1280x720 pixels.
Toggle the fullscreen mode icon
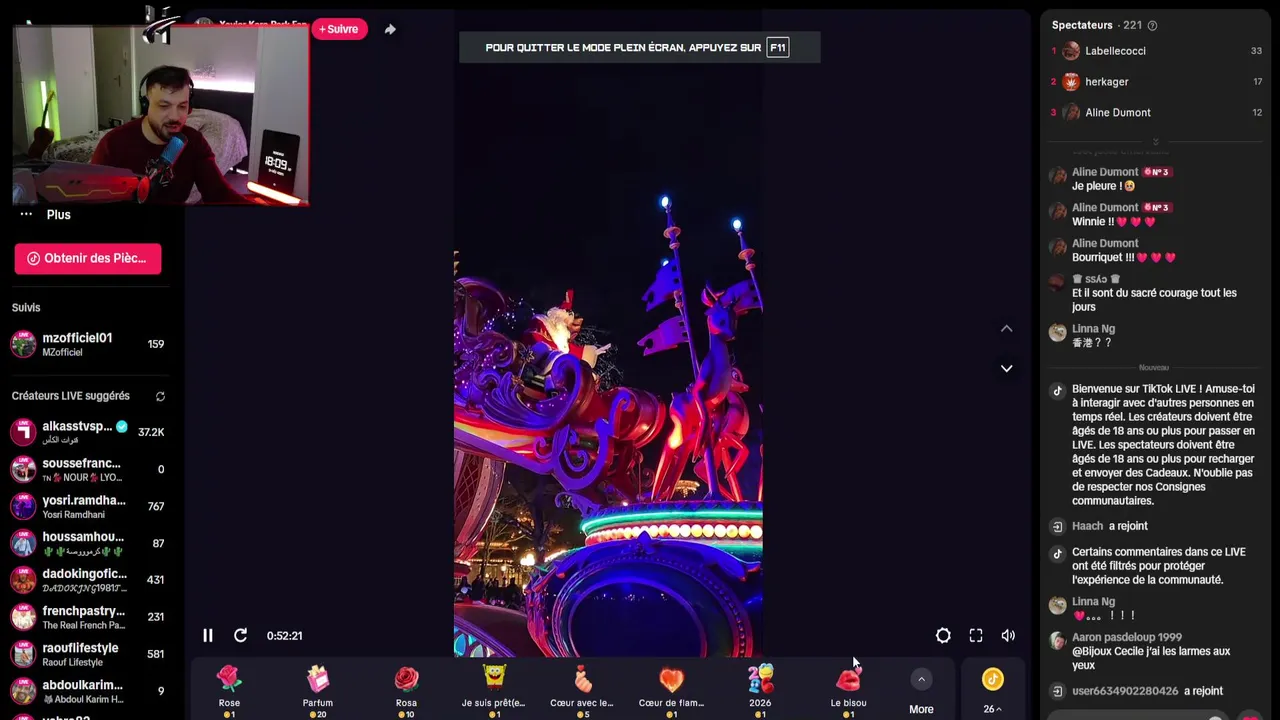(976, 636)
